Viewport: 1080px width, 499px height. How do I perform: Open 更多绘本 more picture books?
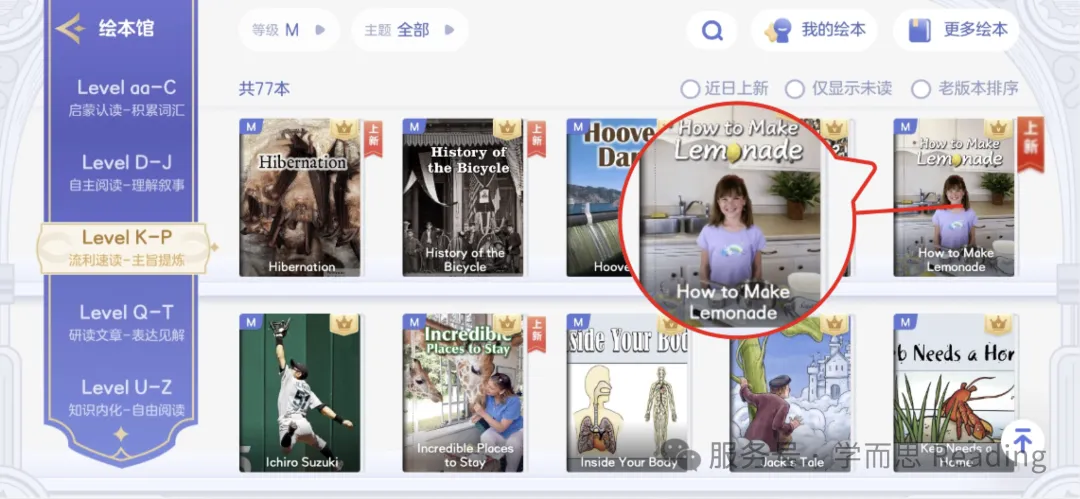[x=956, y=30]
